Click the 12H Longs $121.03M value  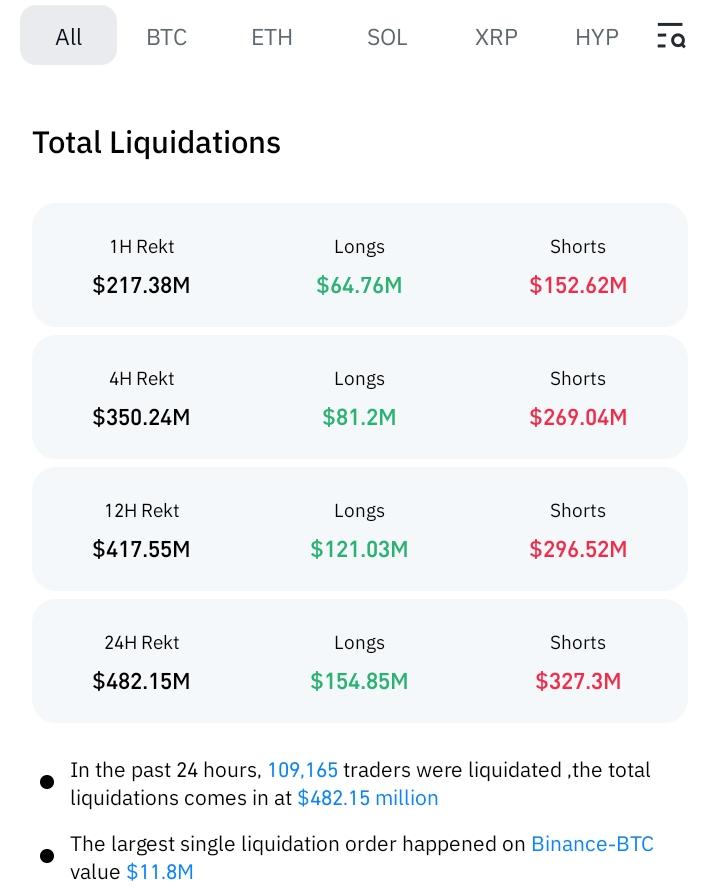point(359,549)
